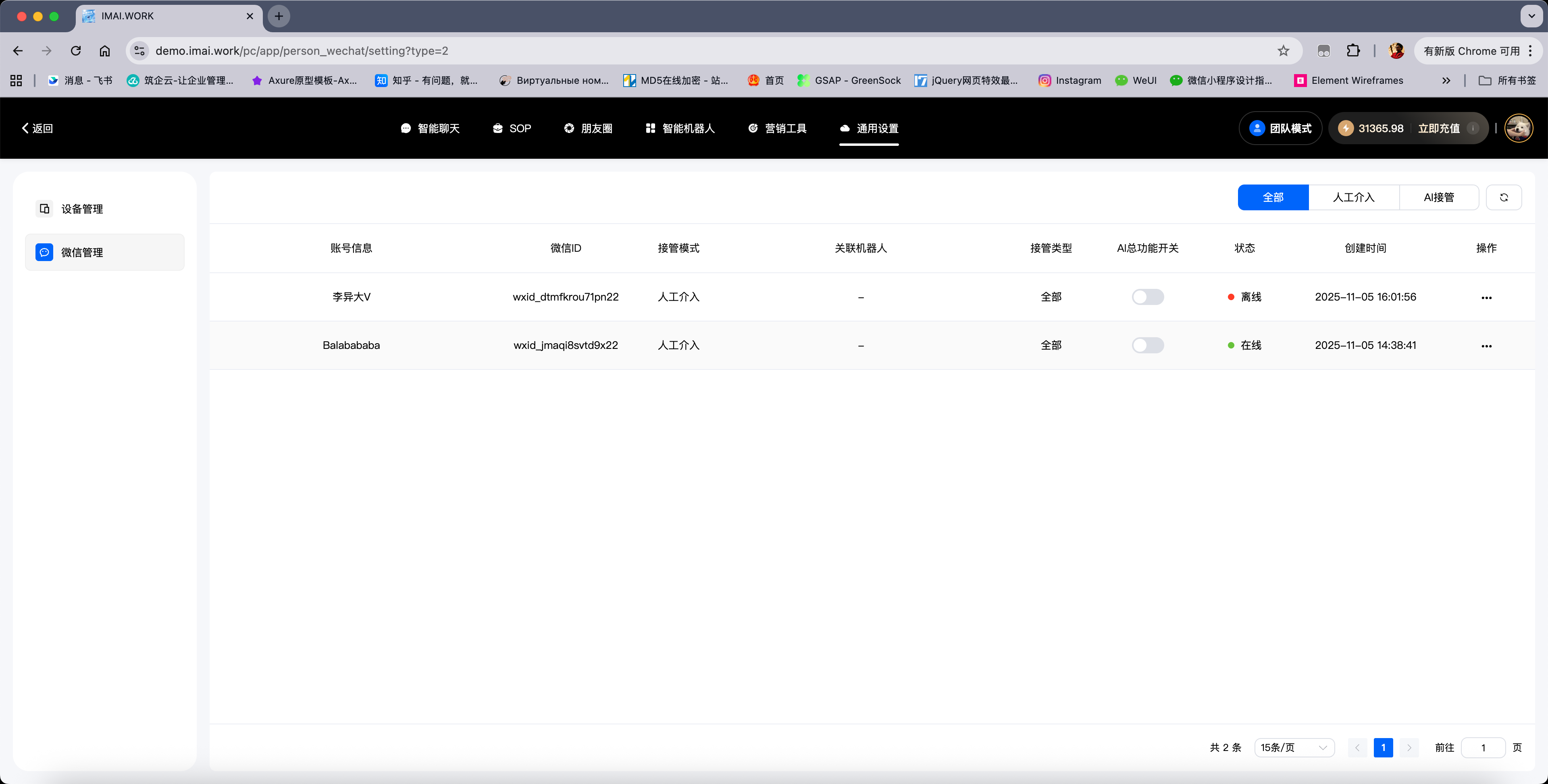This screenshot has height=784, width=1548.
Task: Select the 微信管理 chat icon
Action: [x=44, y=252]
